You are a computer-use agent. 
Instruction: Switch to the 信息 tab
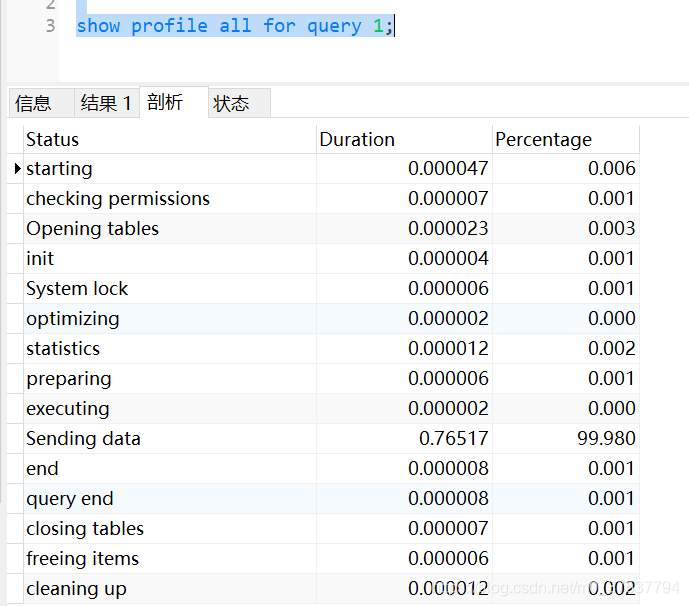(x=41, y=103)
